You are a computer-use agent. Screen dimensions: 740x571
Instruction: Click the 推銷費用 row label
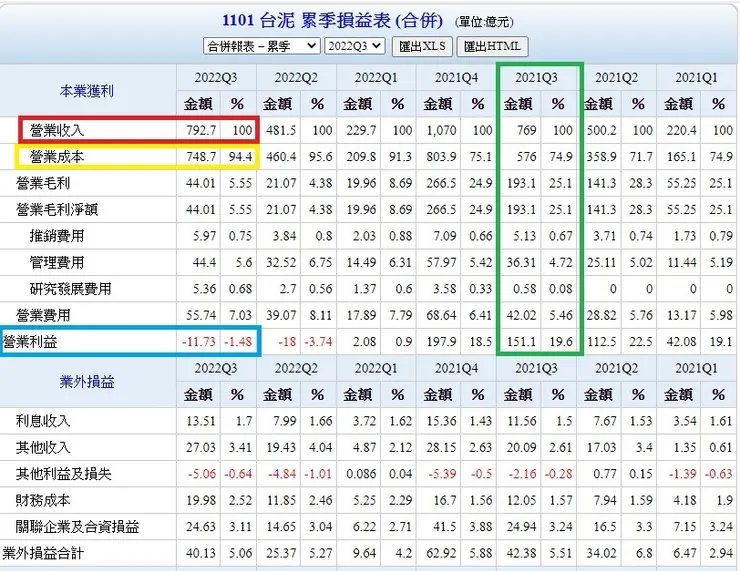(x=57, y=235)
